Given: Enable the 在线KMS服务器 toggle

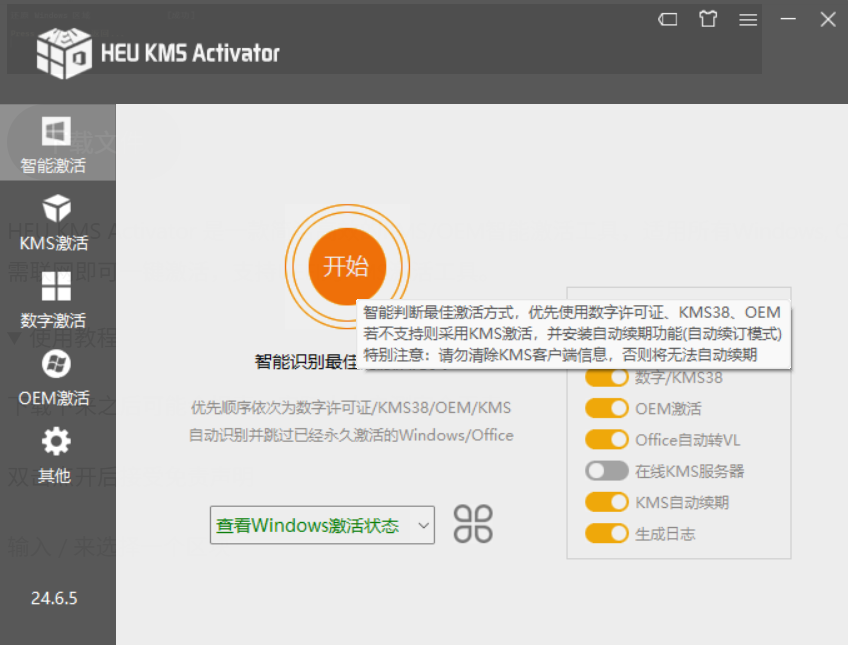Looking at the screenshot, I should pos(606,471).
